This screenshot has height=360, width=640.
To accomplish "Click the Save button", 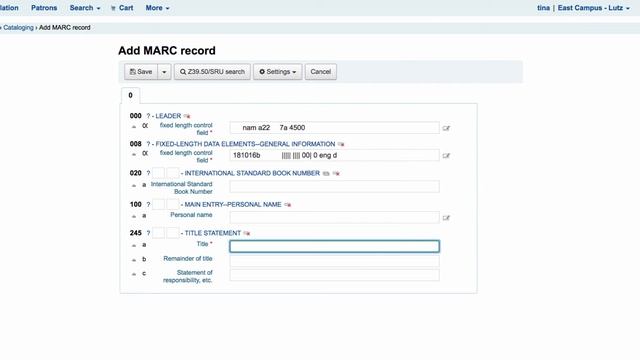I will (141, 72).
